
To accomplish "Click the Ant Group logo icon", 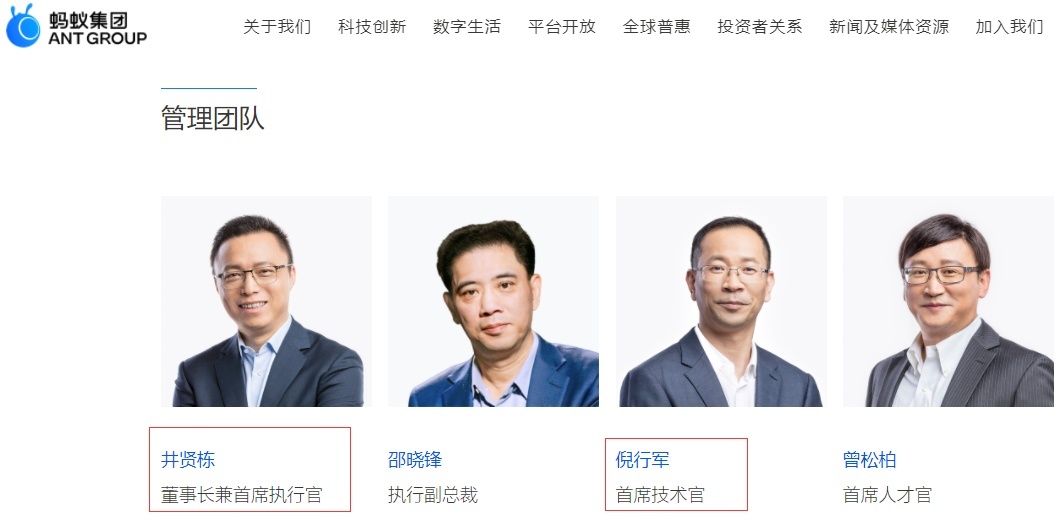I will point(24,26).
